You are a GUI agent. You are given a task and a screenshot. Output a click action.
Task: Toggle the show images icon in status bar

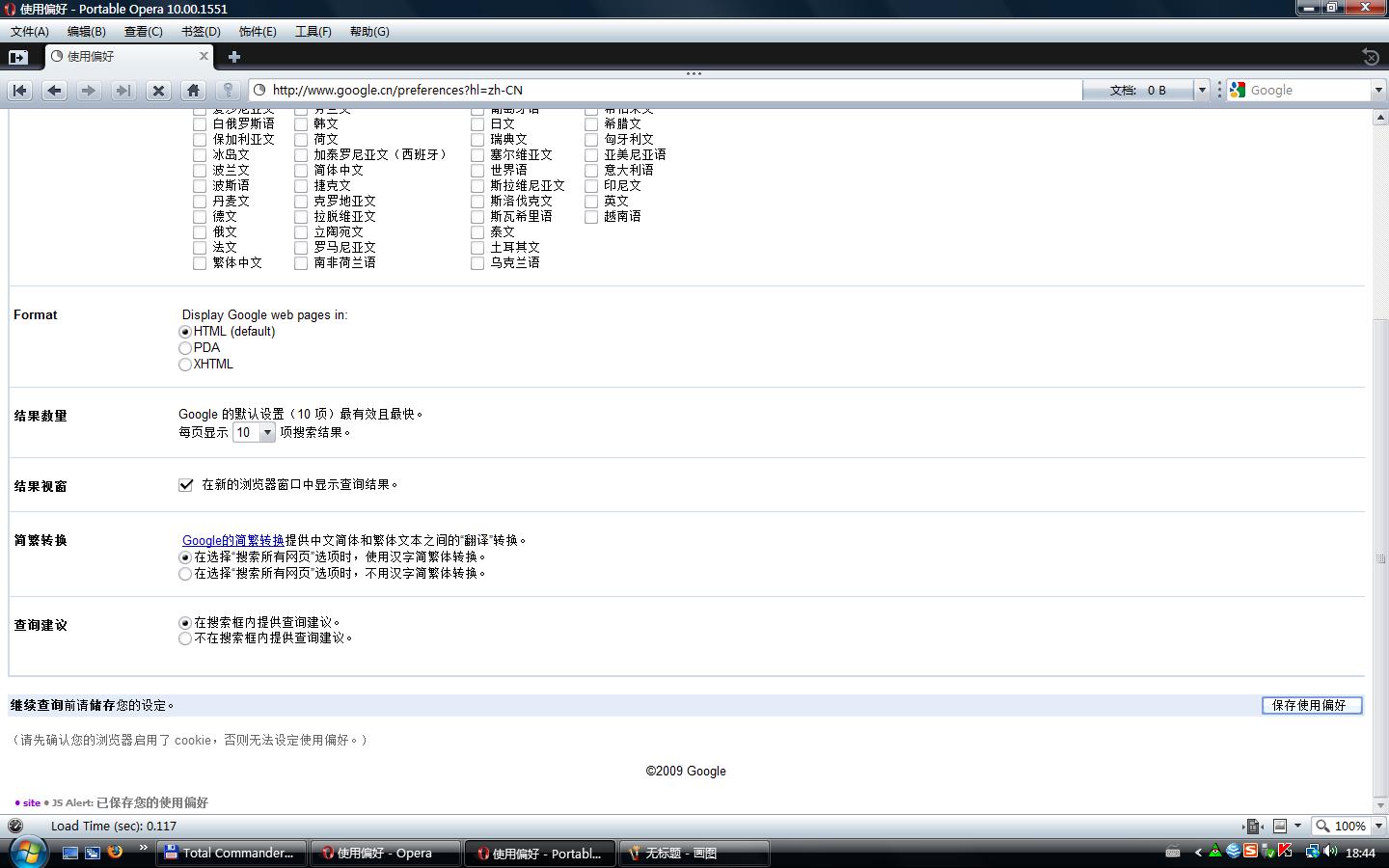pyautogui.click(x=1280, y=826)
